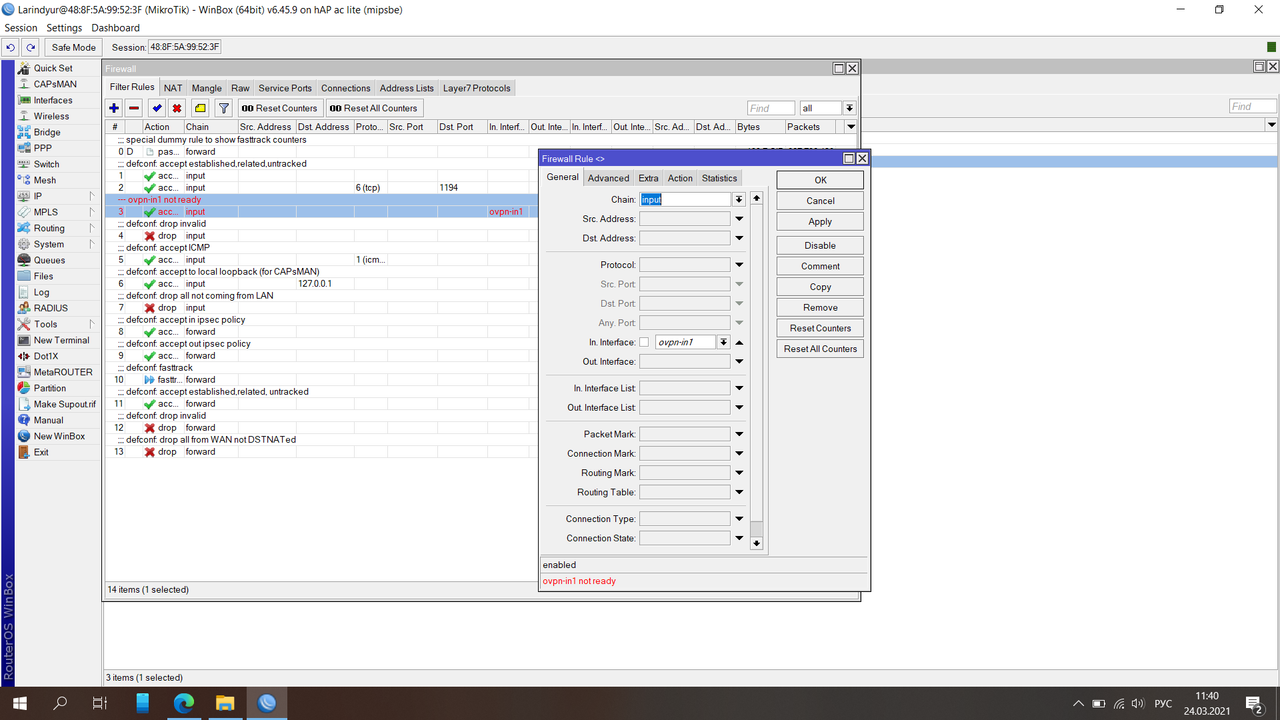Click the Comment button in the dialog
This screenshot has width=1280, height=720.
click(820, 266)
